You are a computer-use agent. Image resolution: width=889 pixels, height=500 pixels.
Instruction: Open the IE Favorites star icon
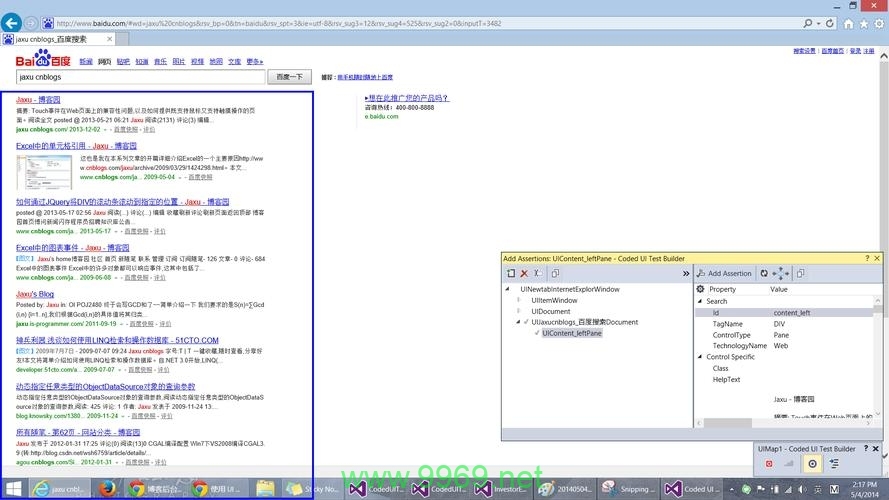[x=863, y=24]
